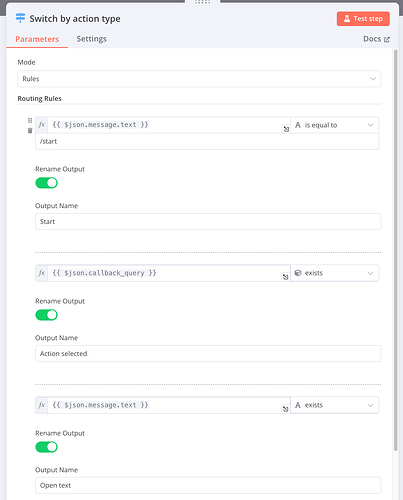The image size is (403, 500).
Task: Open the 'is equal to' operator dropdown
Action: [334, 125]
